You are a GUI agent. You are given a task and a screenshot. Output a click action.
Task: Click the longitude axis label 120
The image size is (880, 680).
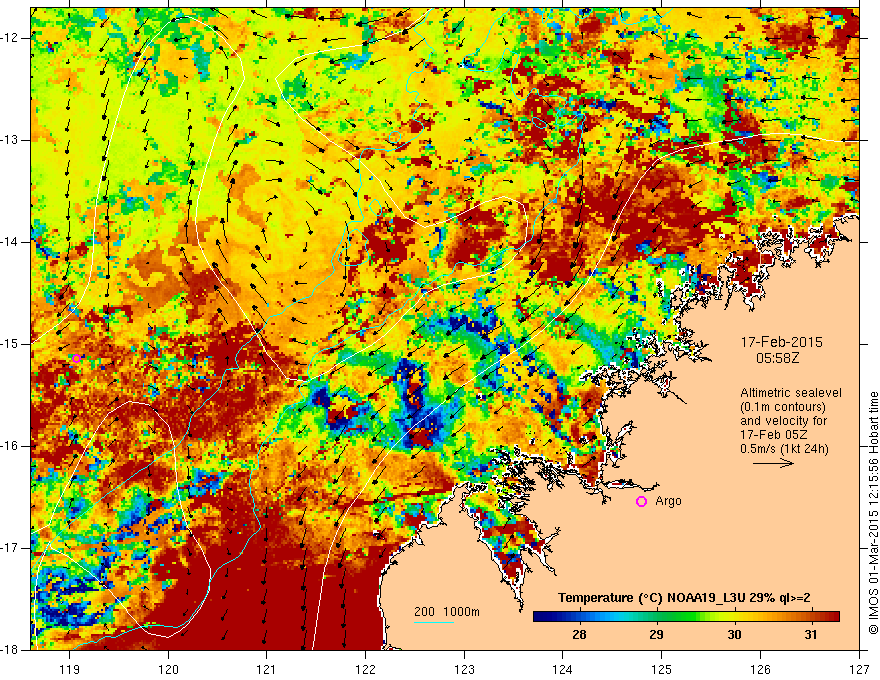coord(168,669)
